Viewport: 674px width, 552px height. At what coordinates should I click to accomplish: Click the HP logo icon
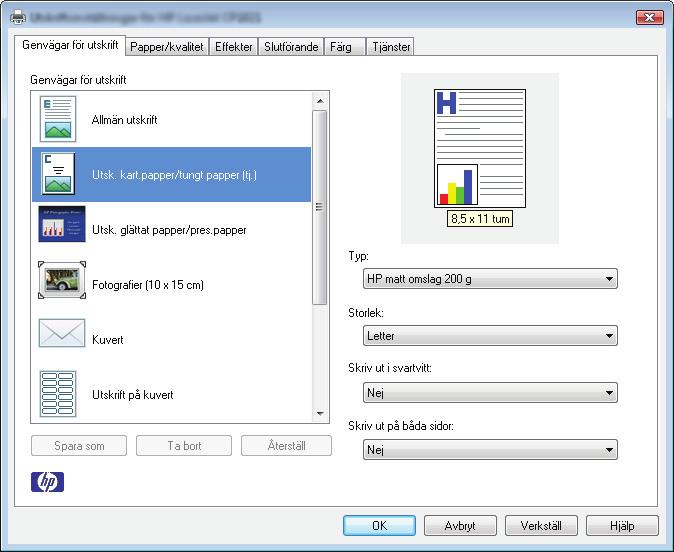point(47,482)
